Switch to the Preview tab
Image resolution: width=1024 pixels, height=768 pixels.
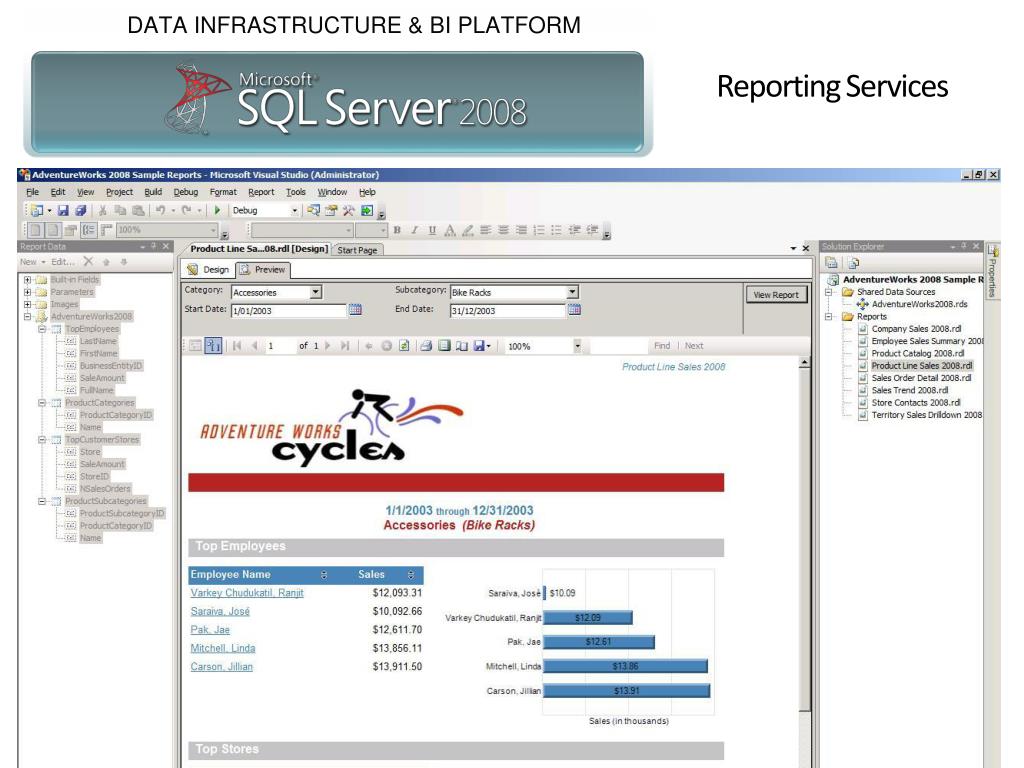263,270
